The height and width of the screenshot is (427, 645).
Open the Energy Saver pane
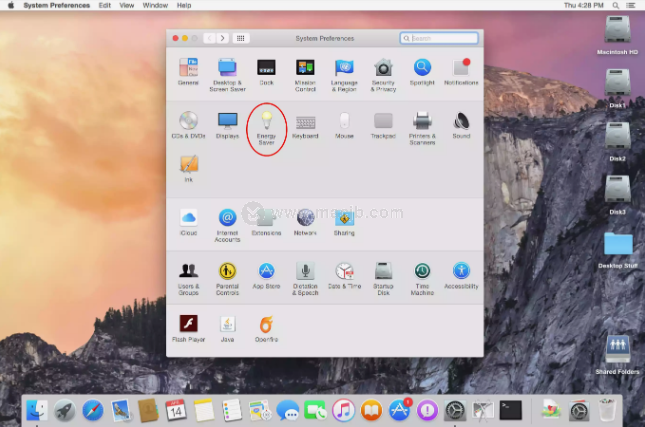(x=266, y=128)
